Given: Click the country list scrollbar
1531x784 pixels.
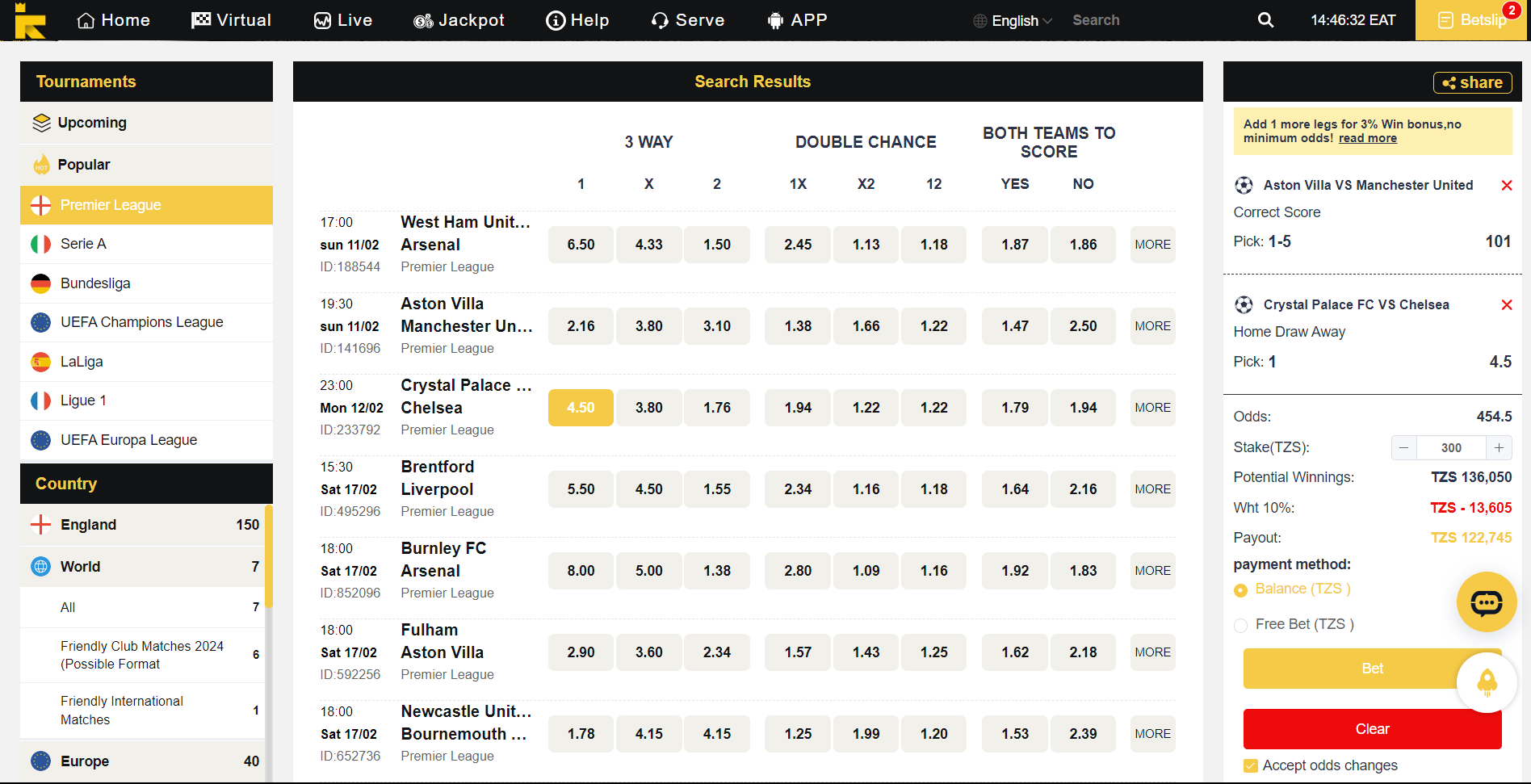Looking at the screenshot, I should point(269,557).
